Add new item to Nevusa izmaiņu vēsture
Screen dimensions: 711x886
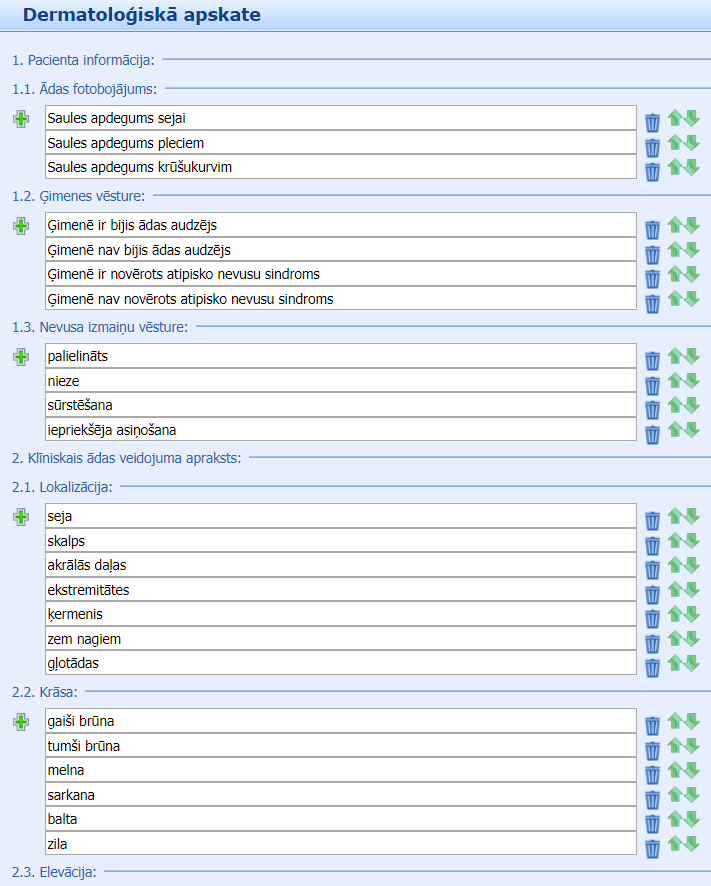(x=21, y=357)
